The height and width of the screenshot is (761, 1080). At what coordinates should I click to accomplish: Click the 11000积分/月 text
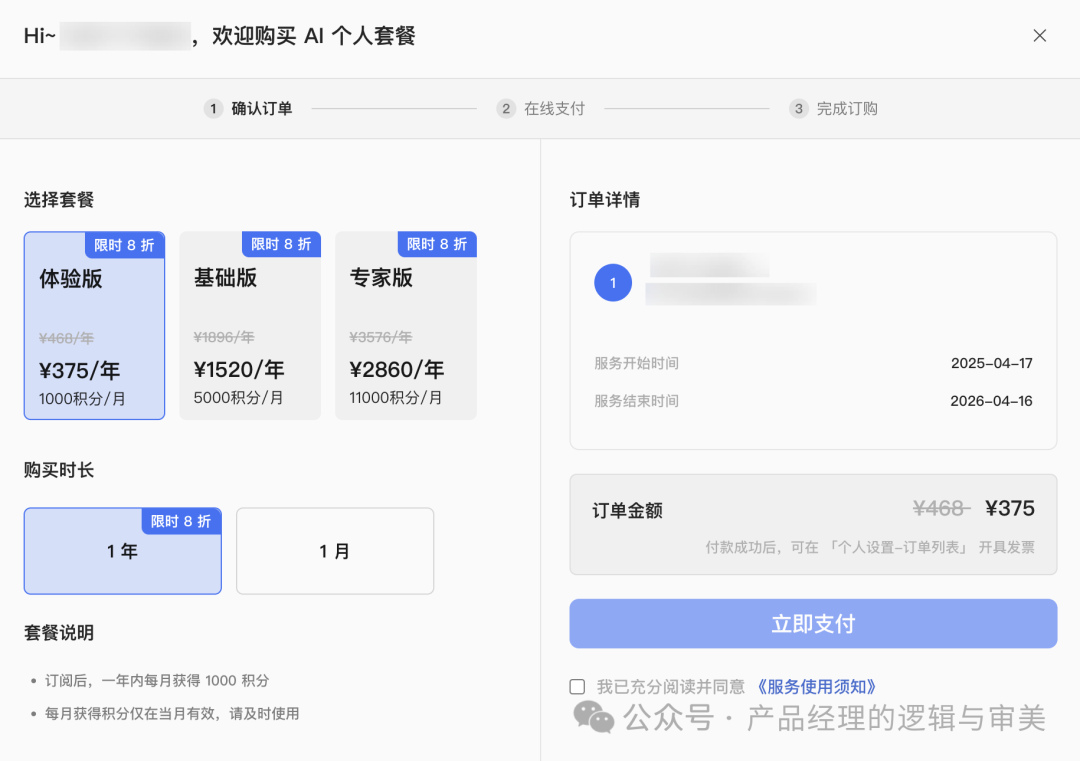[x=396, y=398]
